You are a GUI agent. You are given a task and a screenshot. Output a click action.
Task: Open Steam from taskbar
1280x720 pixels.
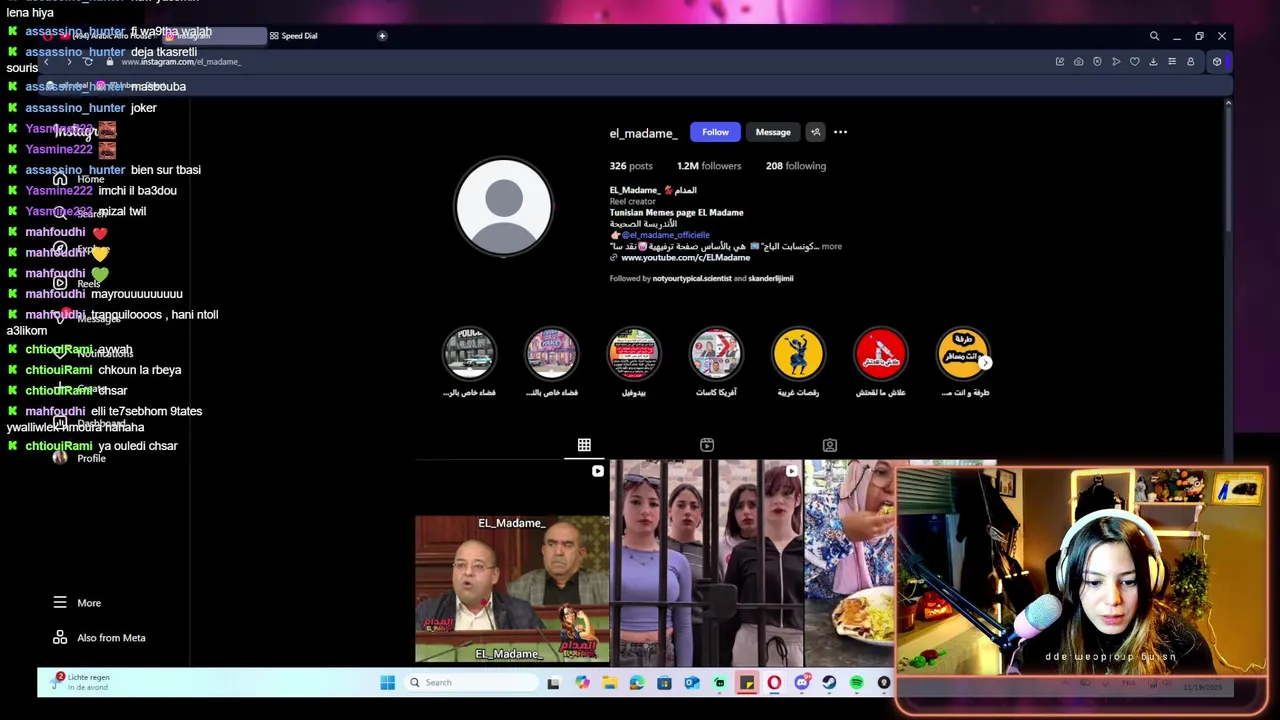pos(829,683)
